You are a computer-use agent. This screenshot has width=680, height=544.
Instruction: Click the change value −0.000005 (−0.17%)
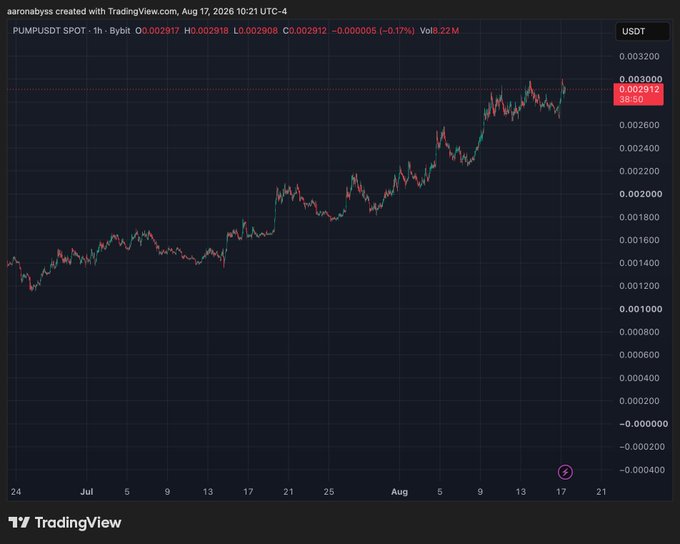373,31
